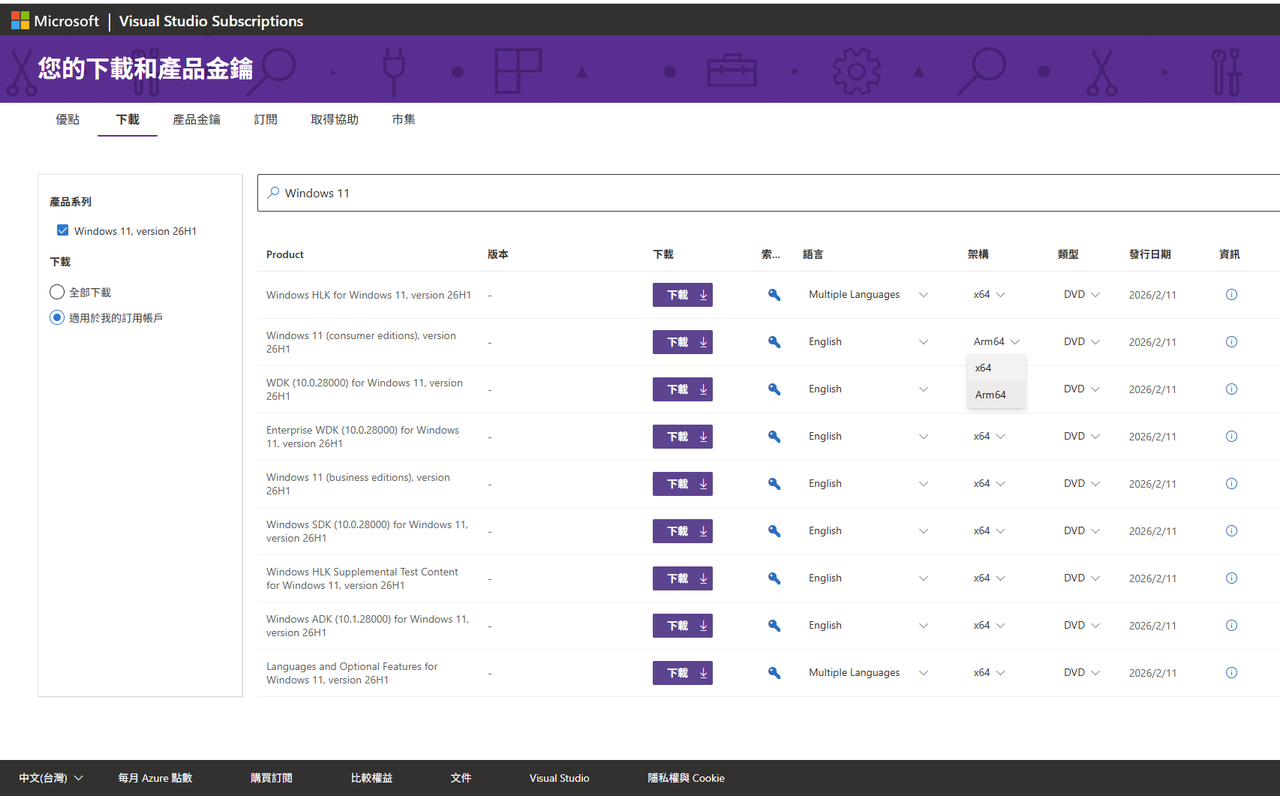Open language dropdown for Windows HLK row
The image size is (1280, 796).
click(x=868, y=295)
